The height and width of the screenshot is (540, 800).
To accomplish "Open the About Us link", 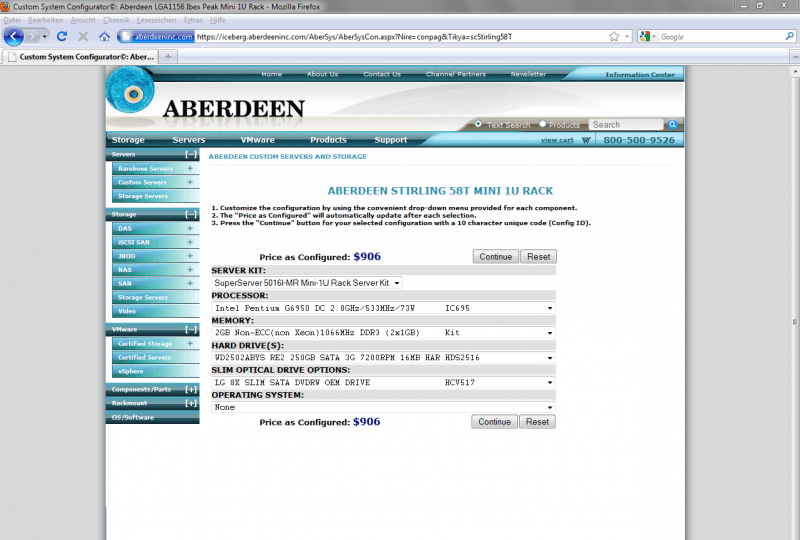I will (x=322, y=74).
